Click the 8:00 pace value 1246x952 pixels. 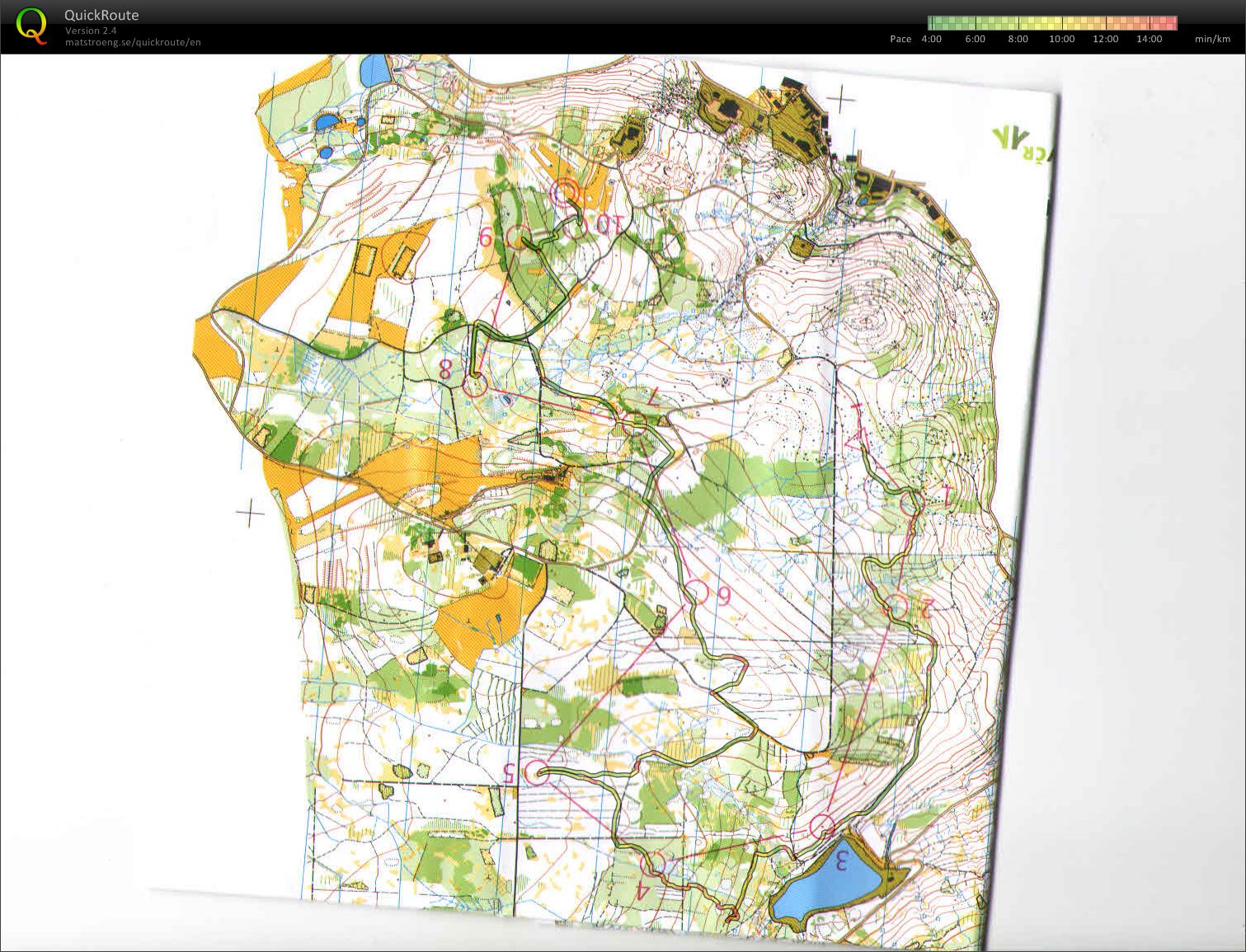click(1018, 39)
